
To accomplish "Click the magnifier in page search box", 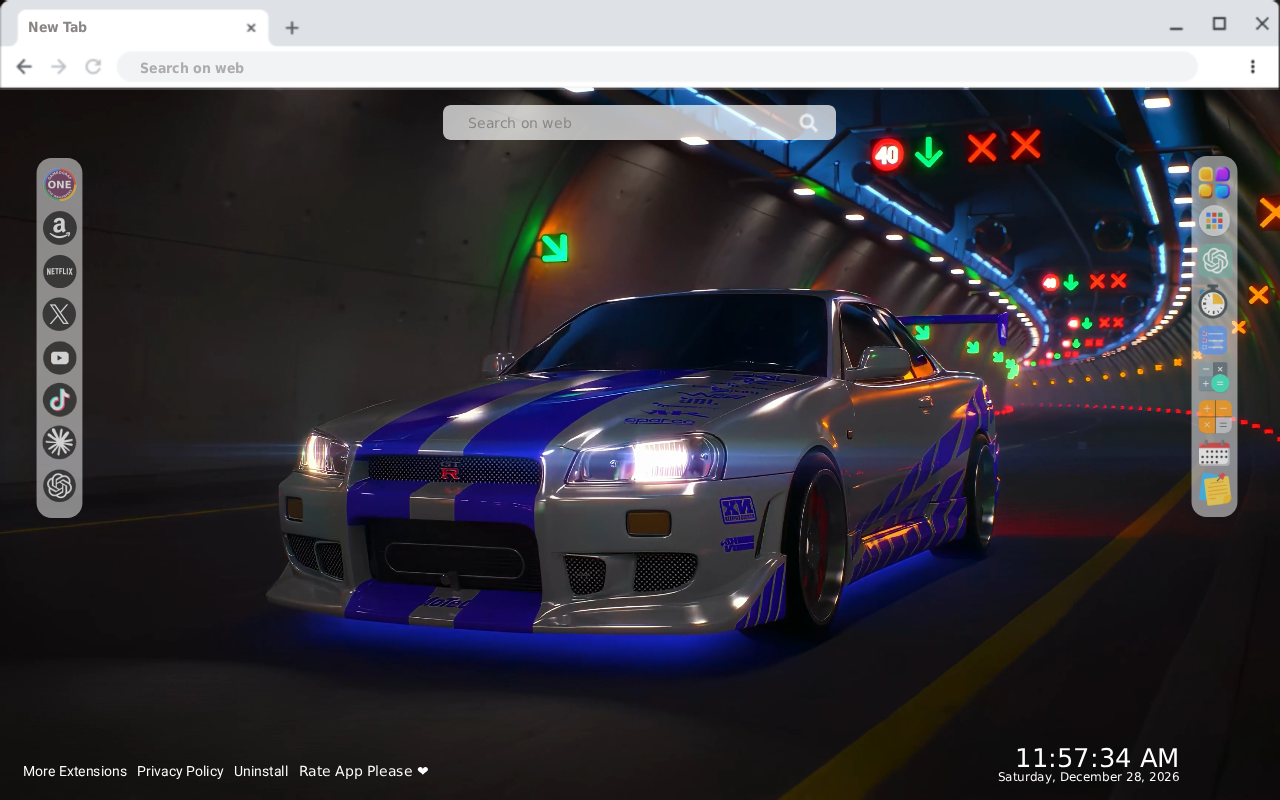I will (808, 123).
